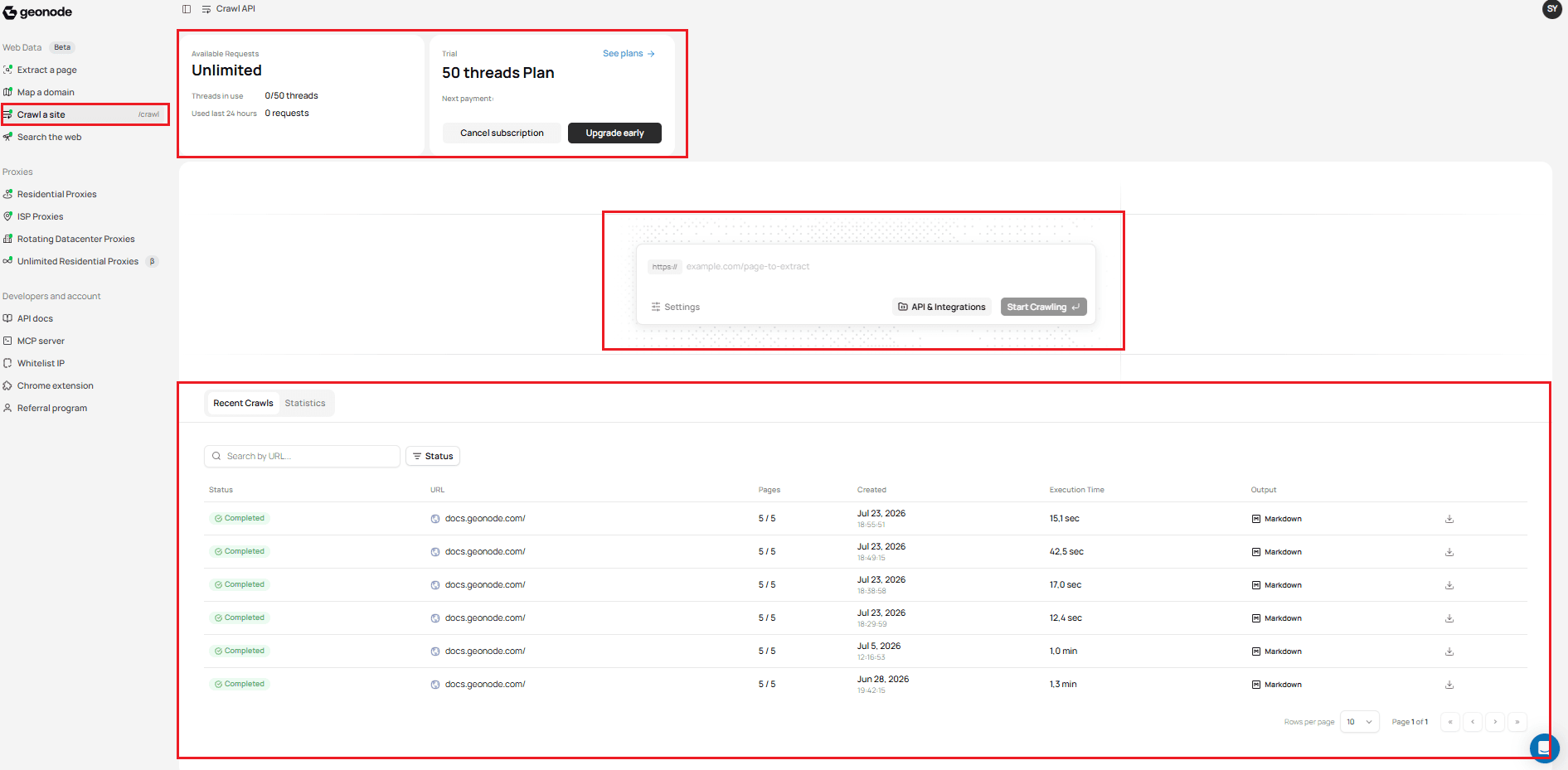Click the Beta badge beside Web Data
The height and width of the screenshot is (770, 1568).
pyautogui.click(x=62, y=47)
